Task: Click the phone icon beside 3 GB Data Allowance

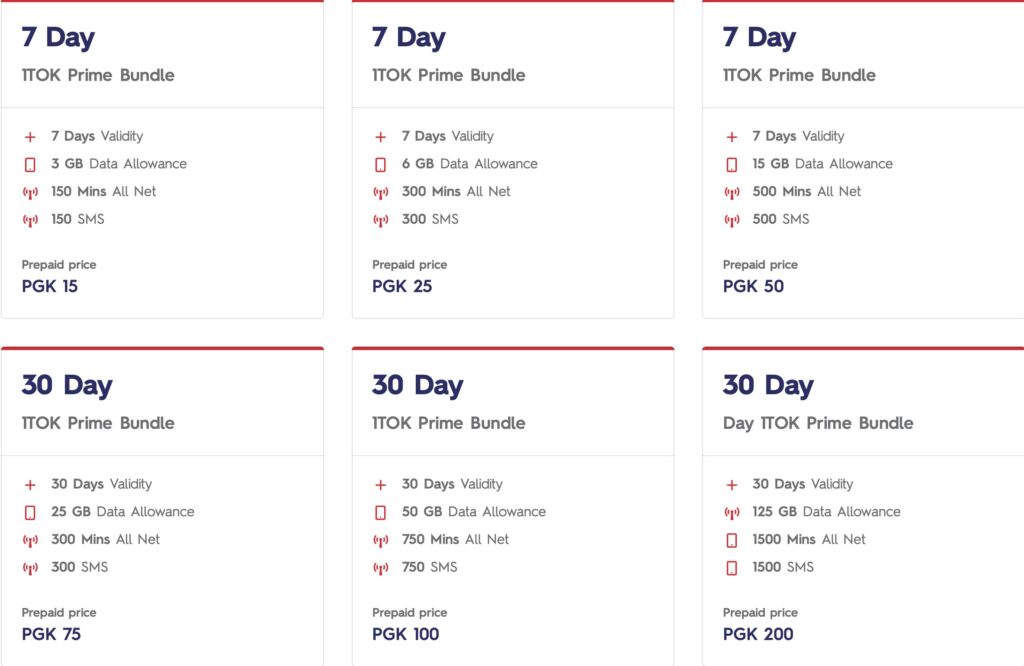Action: [x=30, y=165]
